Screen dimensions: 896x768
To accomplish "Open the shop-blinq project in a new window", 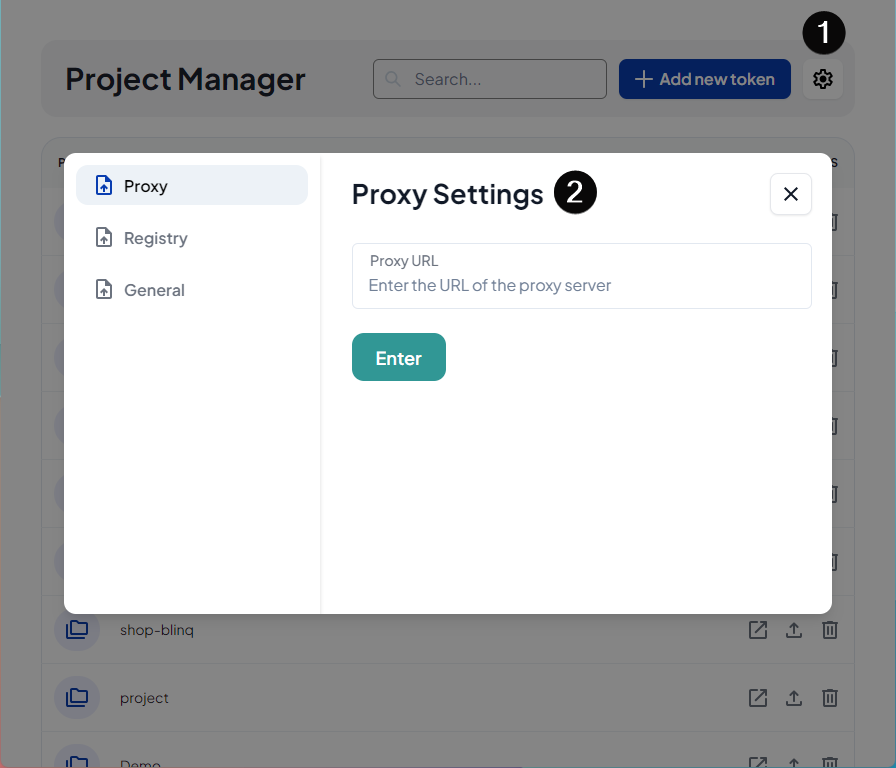I will 757,630.
